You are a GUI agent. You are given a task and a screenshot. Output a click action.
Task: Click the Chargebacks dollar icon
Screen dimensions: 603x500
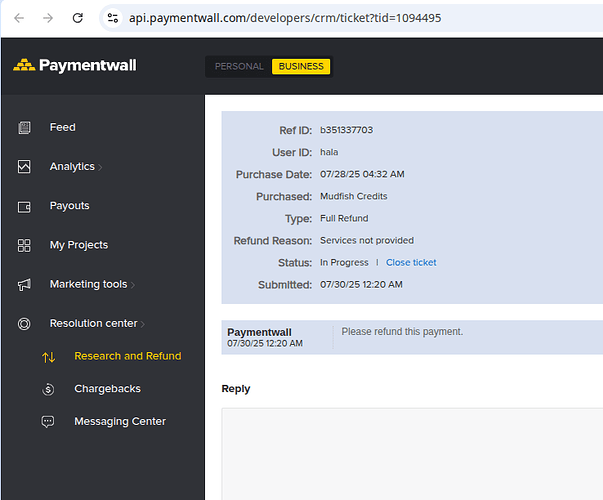(x=48, y=389)
